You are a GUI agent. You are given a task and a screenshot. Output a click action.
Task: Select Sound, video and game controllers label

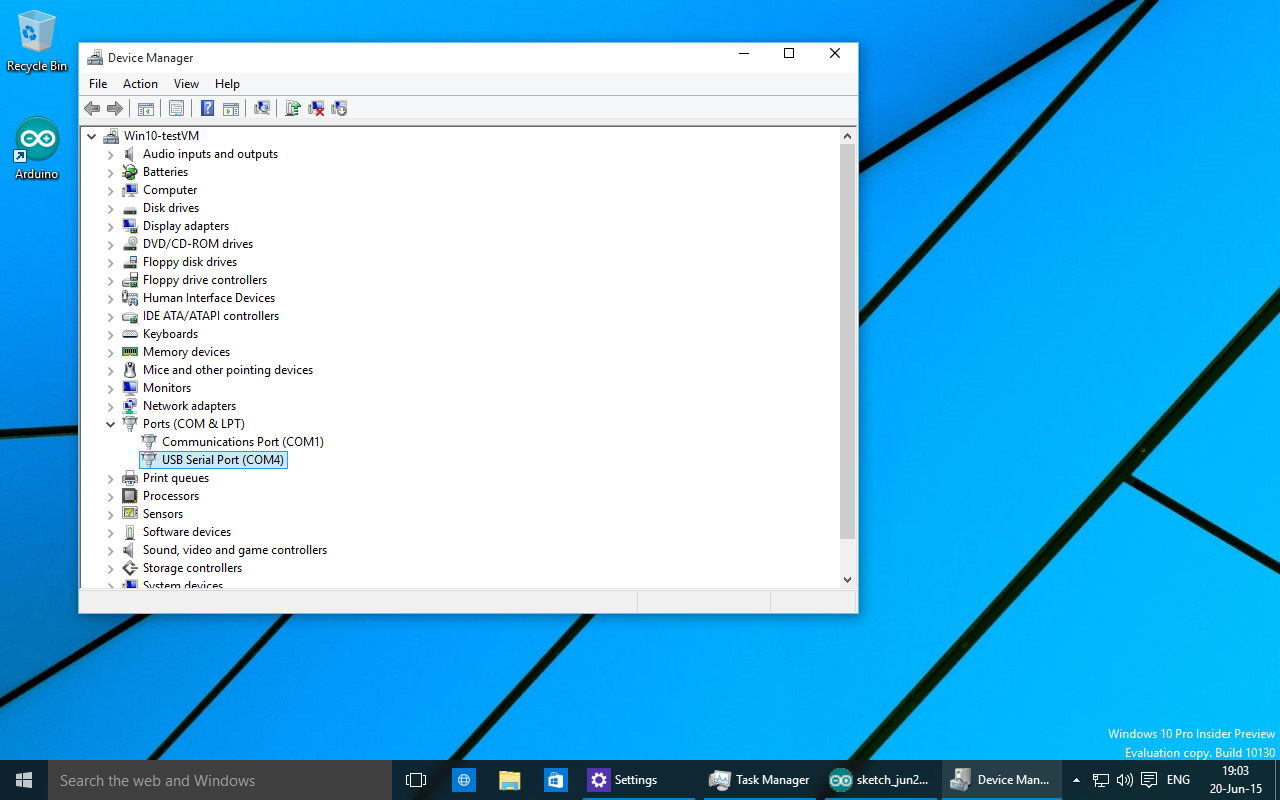click(x=235, y=550)
